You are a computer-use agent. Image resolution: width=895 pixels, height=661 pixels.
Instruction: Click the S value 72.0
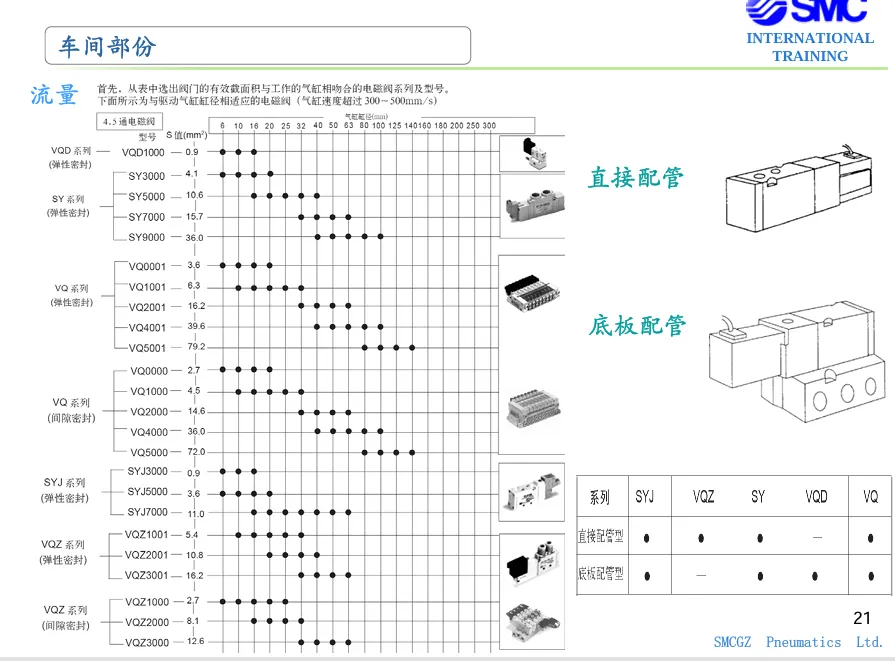point(196,452)
